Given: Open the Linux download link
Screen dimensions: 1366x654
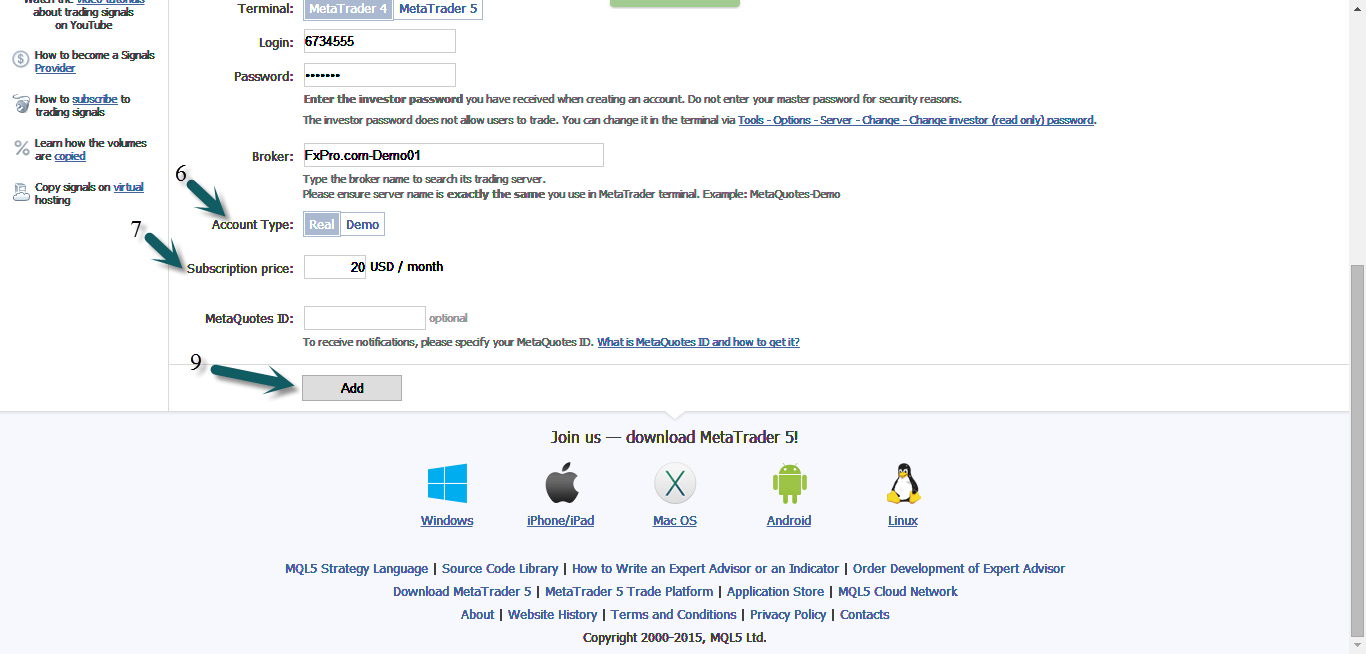Looking at the screenshot, I should click(x=903, y=521).
